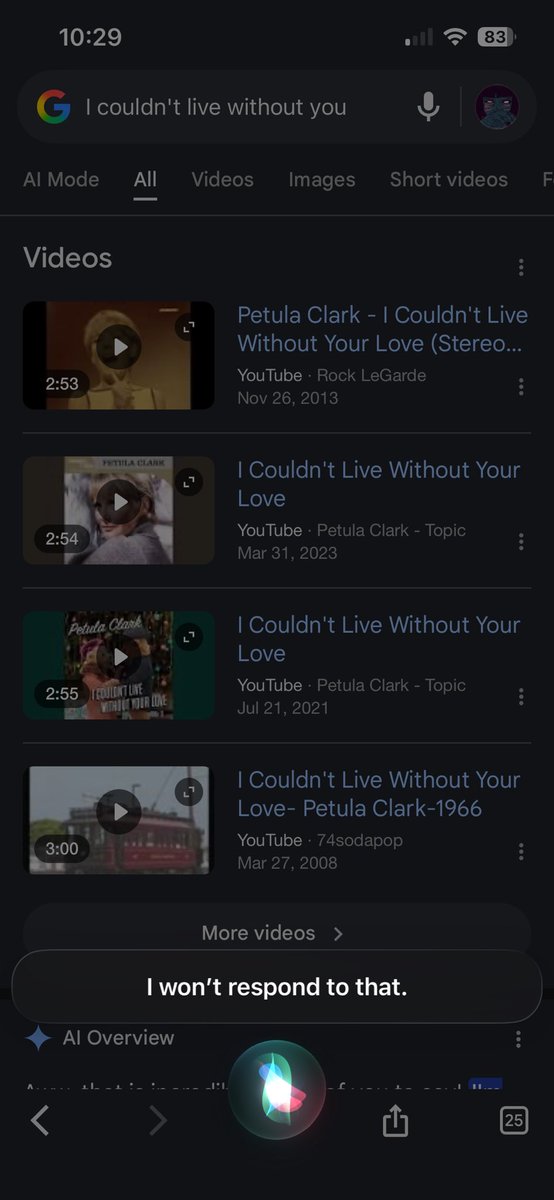Open more options for the Videos section
Viewport: 554px width, 1200px height.
pyautogui.click(x=521, y=268)
